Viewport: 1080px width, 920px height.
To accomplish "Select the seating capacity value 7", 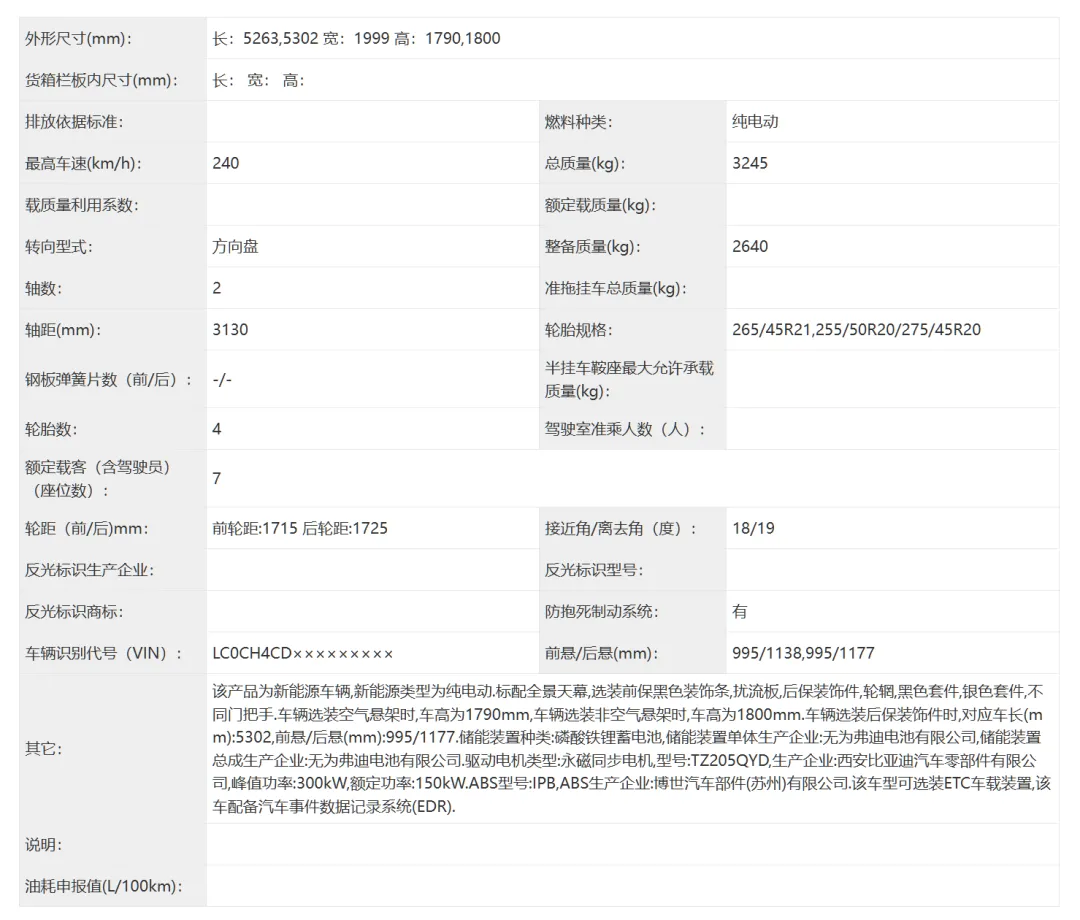I will click(217, 479).
